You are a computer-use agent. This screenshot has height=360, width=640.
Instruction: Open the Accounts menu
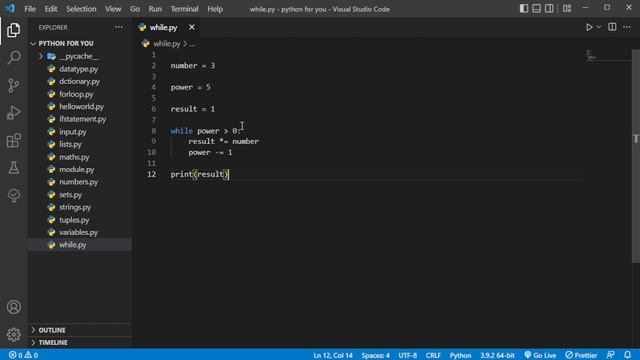pyautogui.click(x=13, y=307)
